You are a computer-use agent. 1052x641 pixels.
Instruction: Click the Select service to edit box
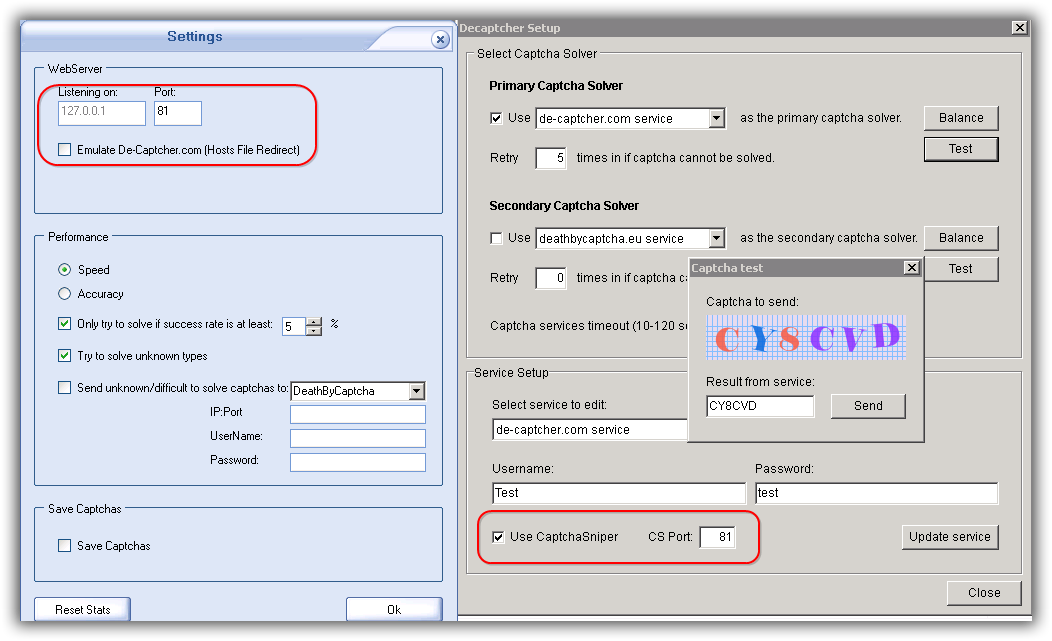(x=590, y=430)
